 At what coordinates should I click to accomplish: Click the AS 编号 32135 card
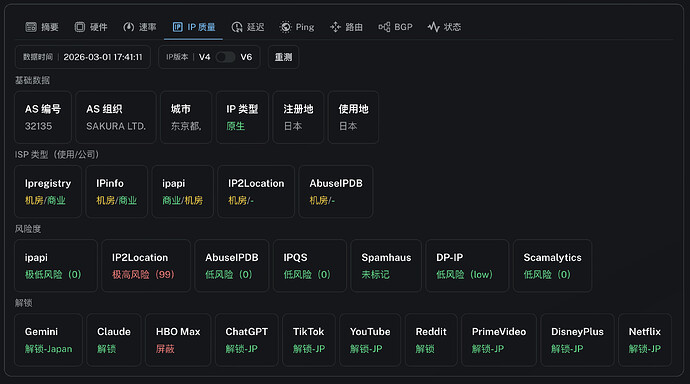tap(43, 117)
